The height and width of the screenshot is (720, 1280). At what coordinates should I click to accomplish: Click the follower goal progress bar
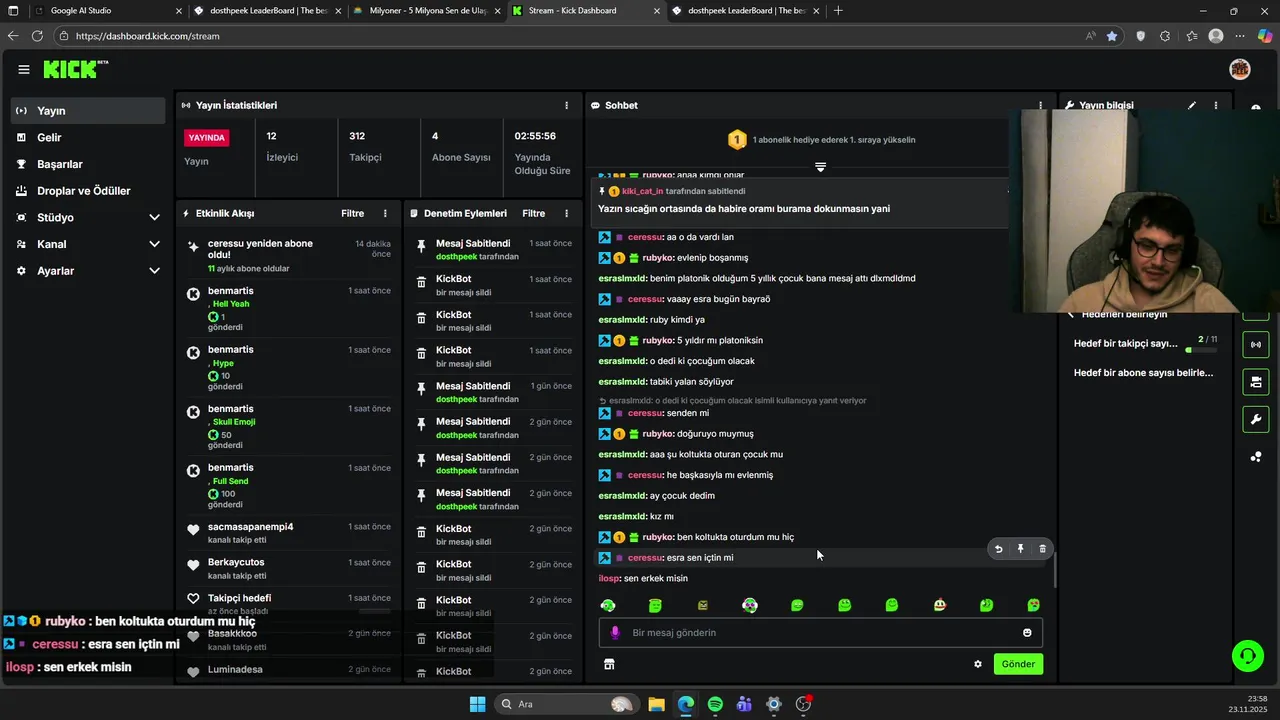[1201, 350]
